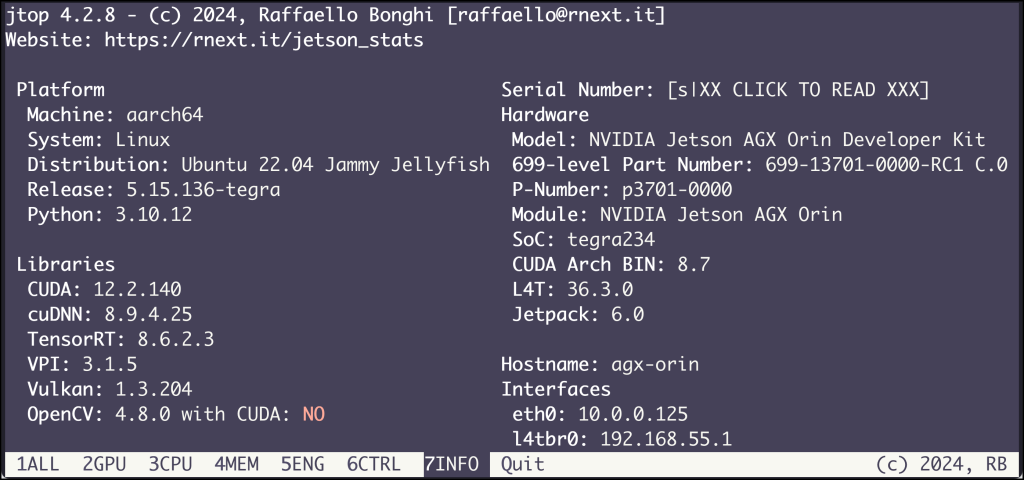Open the rnext.it jetson_stats website link
This screenshot has width=1024, height=480.
pos(264,40)
